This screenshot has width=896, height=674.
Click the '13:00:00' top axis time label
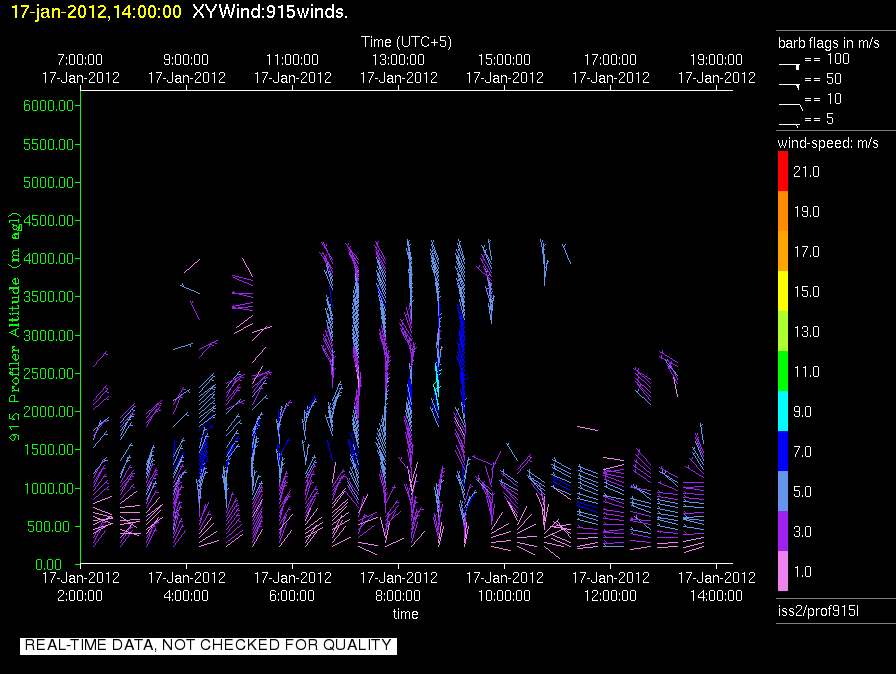coord(398,60)
